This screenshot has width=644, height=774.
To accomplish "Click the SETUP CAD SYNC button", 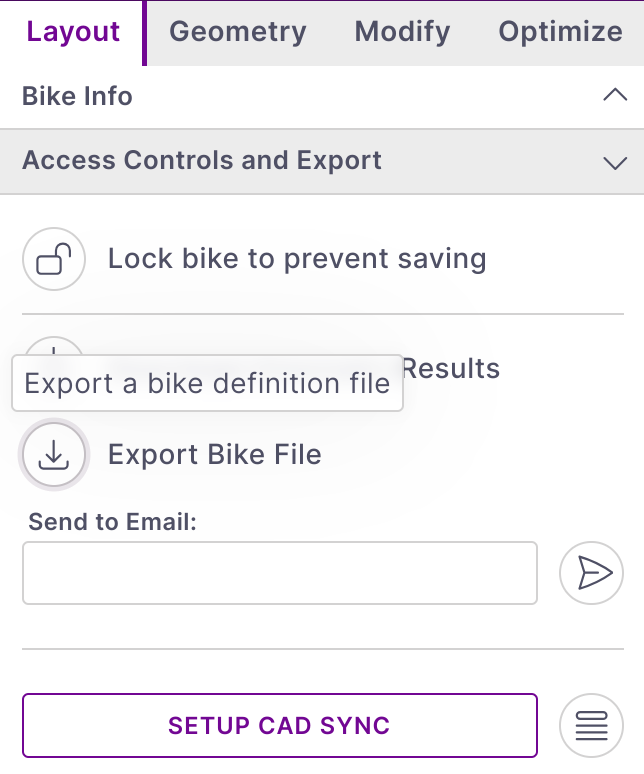I will point(280,725).
